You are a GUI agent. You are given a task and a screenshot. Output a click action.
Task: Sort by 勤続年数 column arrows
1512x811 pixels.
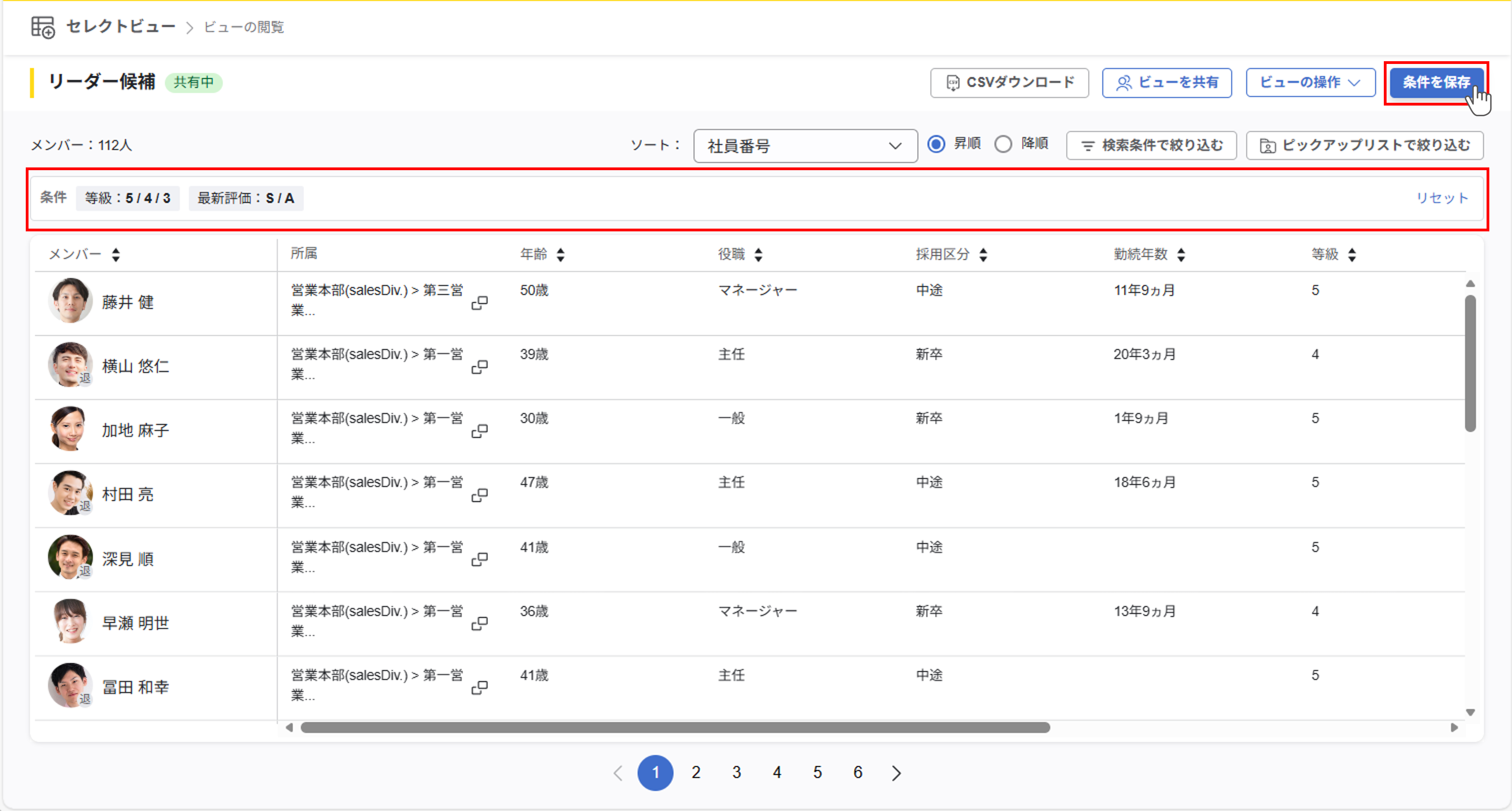click(1181, 255)
